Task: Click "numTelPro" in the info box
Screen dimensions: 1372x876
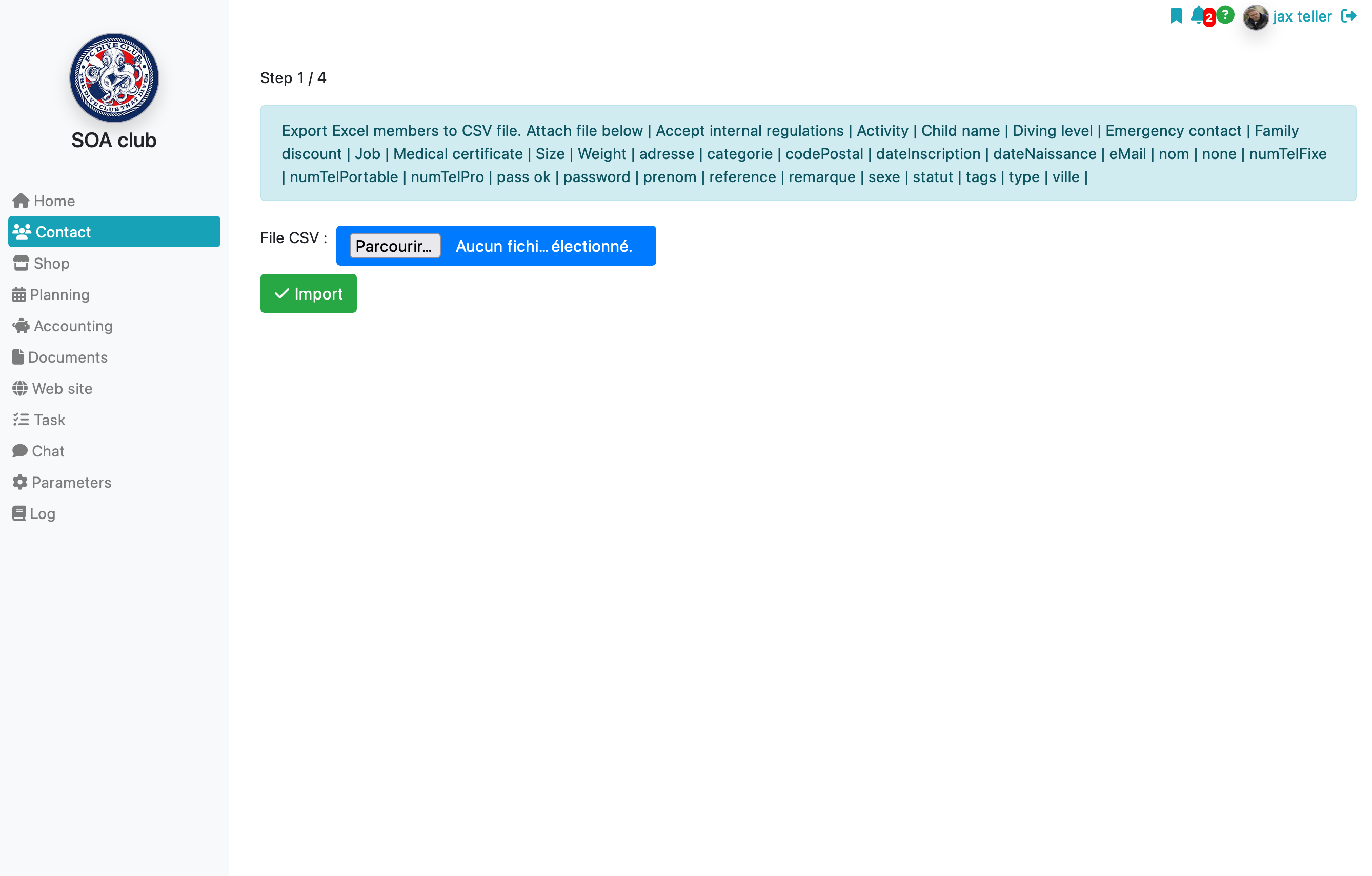Action: click(447, 176)
